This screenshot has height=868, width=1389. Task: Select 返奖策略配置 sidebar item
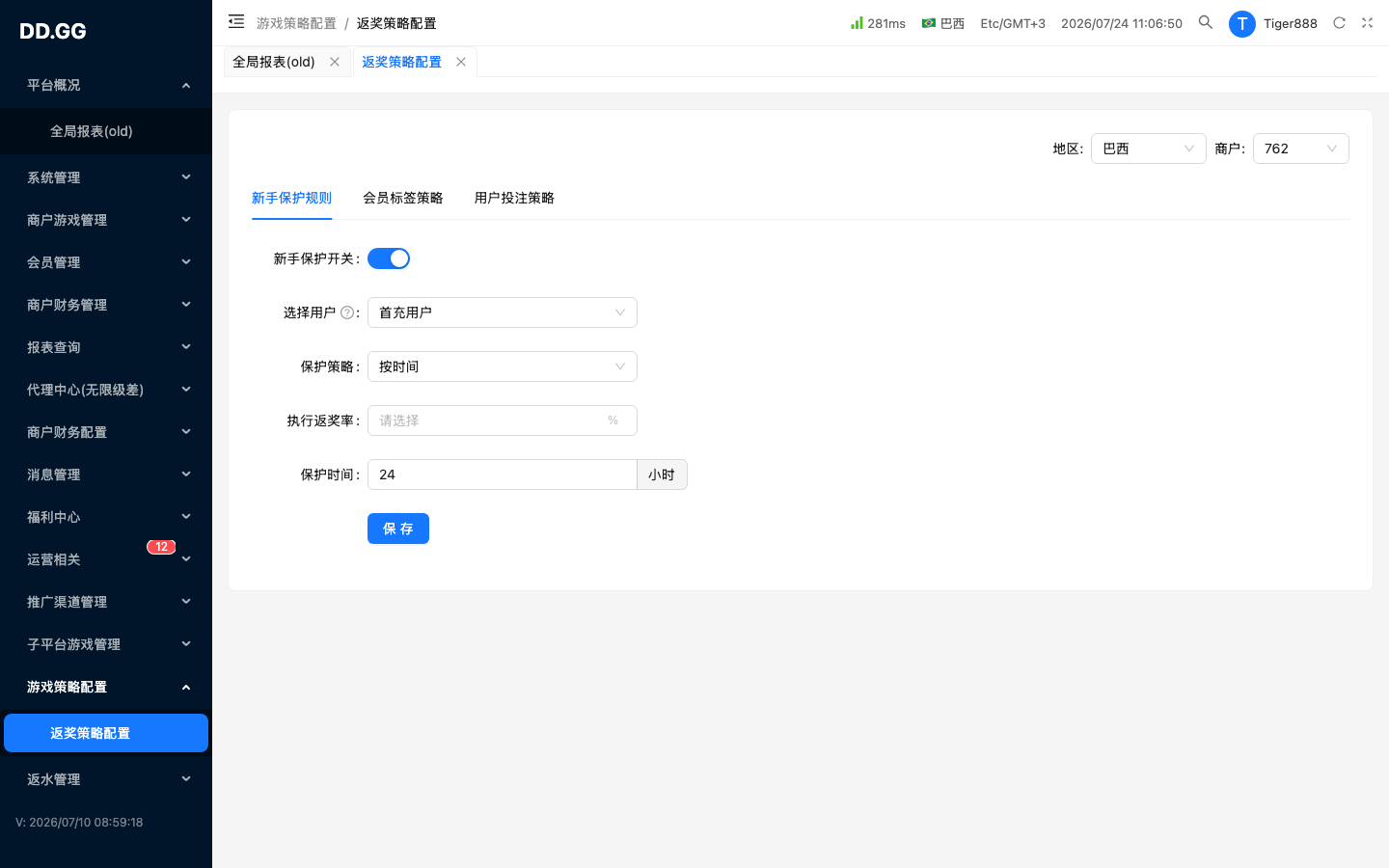click(106, 733)
